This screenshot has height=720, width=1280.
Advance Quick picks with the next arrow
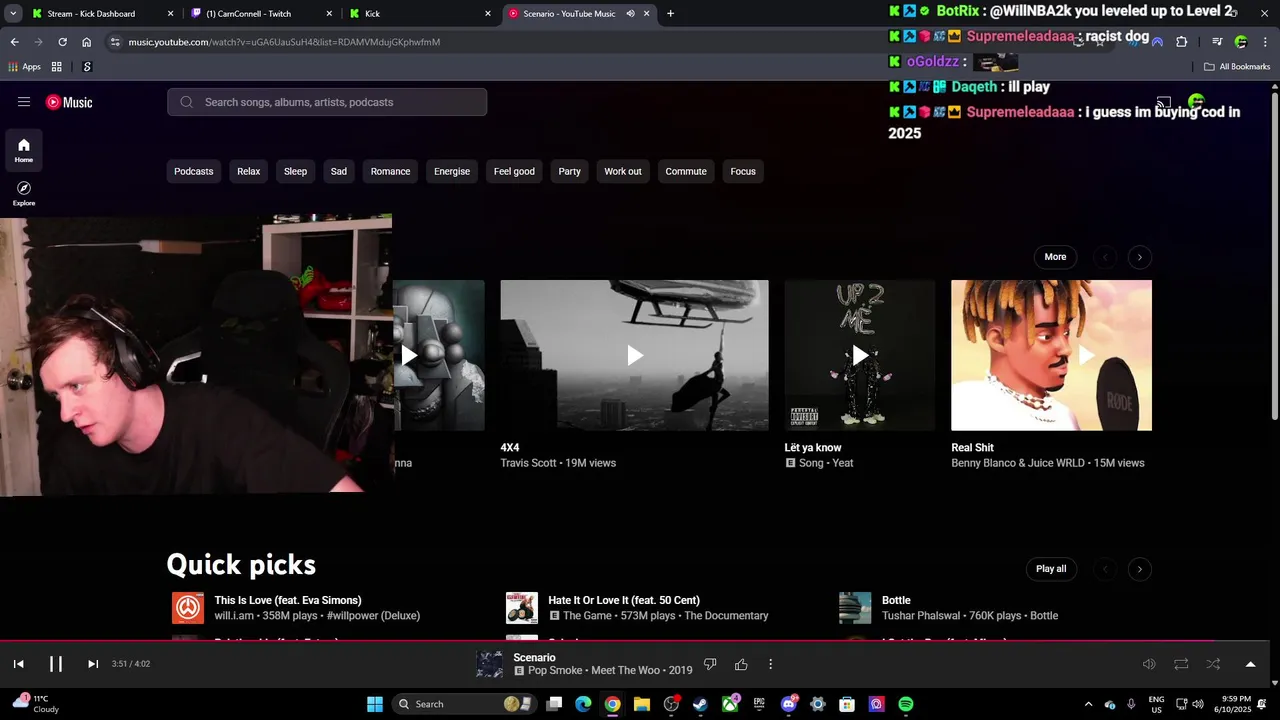pos(1139,569)
